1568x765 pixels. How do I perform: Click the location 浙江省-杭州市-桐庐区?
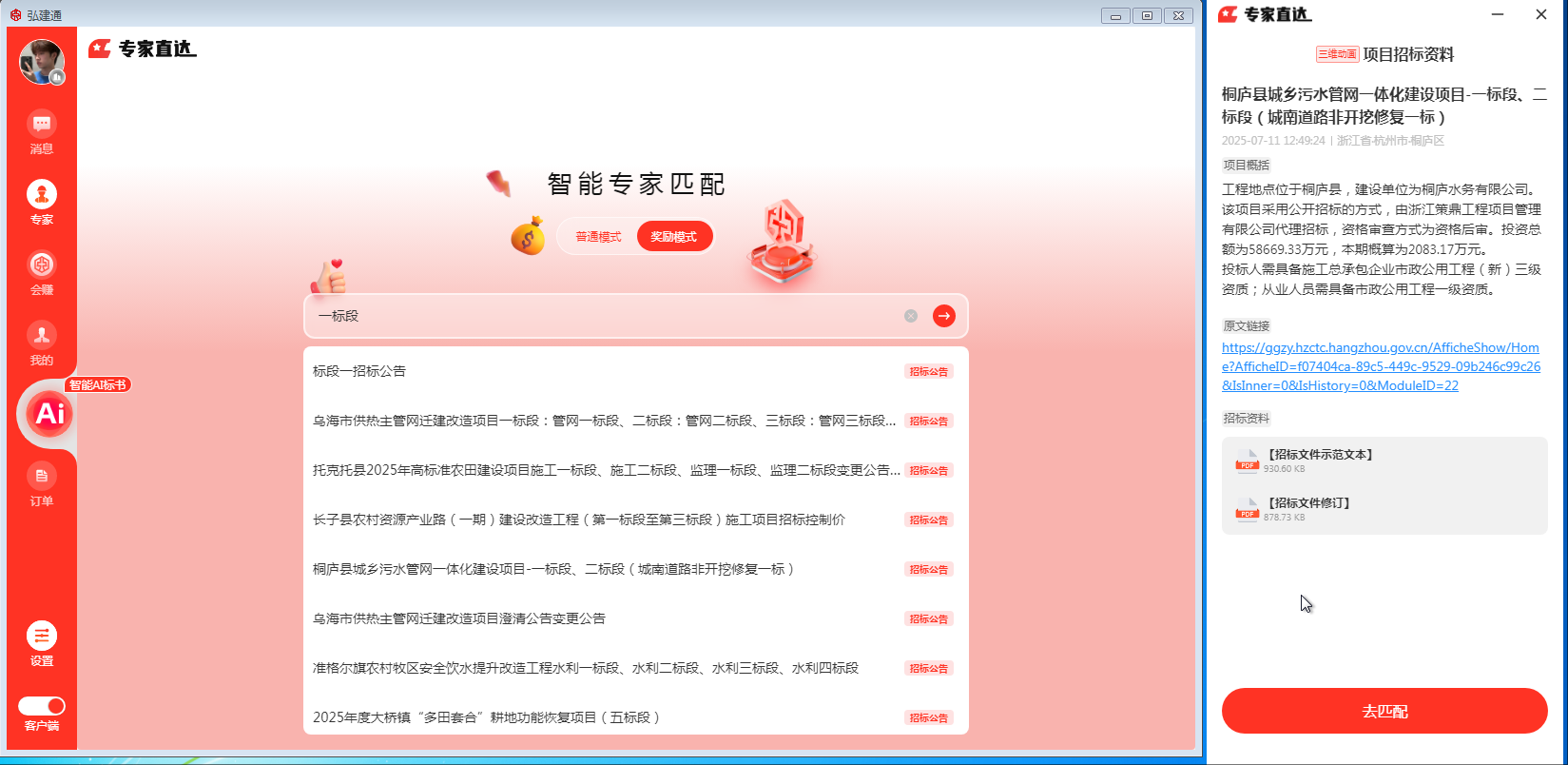tap(1390, 141)
